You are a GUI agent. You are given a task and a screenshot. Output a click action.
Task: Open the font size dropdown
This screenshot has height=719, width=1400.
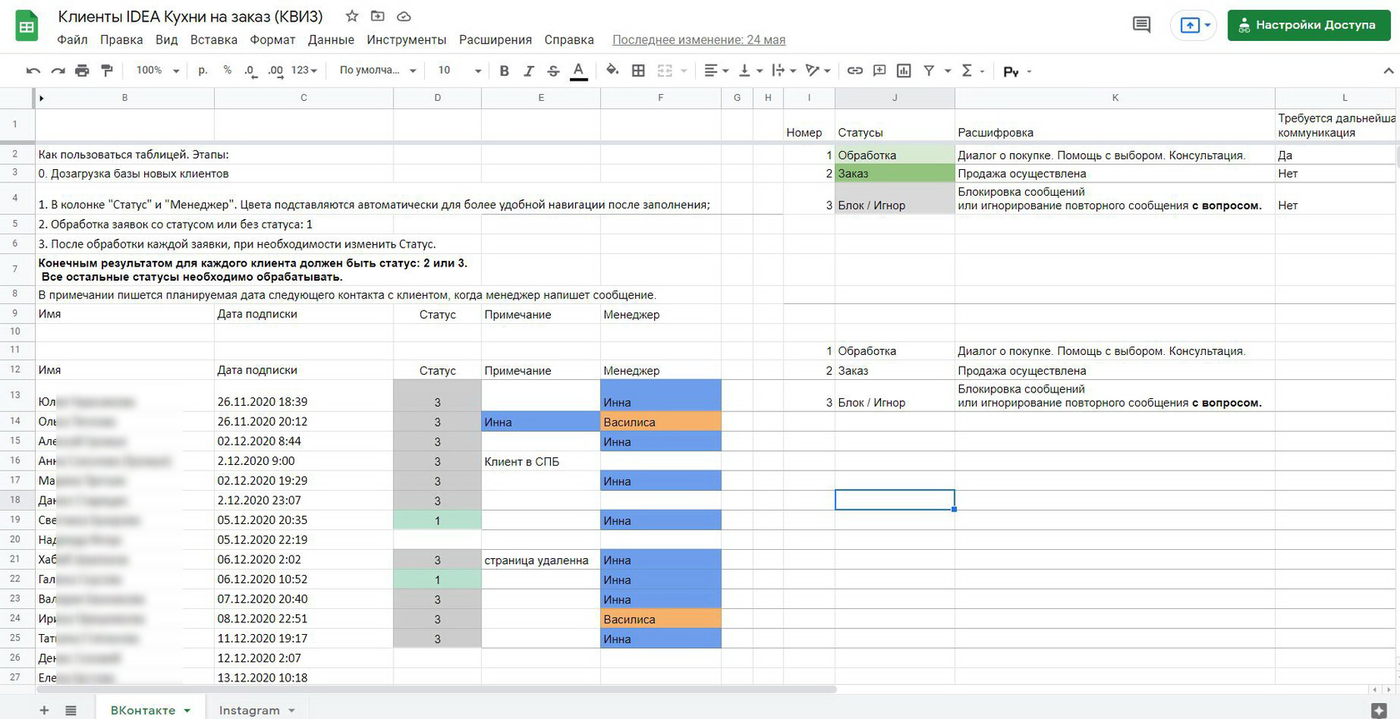460,71
